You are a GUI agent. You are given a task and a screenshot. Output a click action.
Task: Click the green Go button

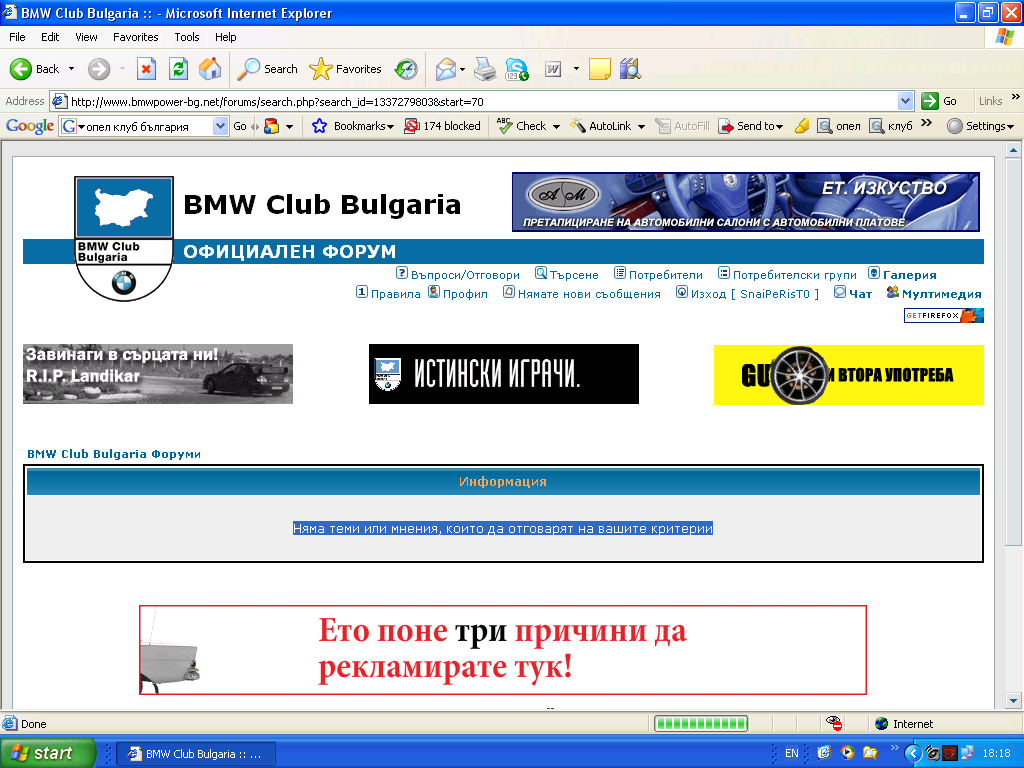click(x=939, y=101)
